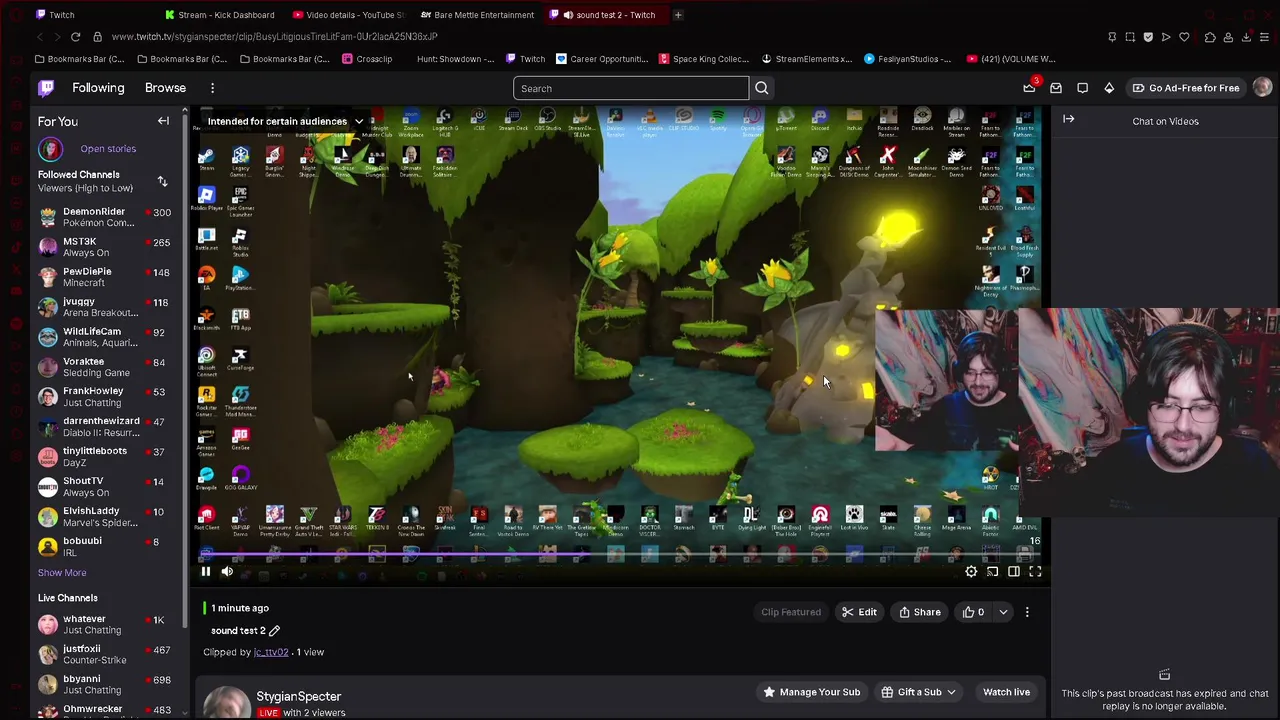Open Career Opportunities bookmark
1280x720 pixels.
point(602,59)
